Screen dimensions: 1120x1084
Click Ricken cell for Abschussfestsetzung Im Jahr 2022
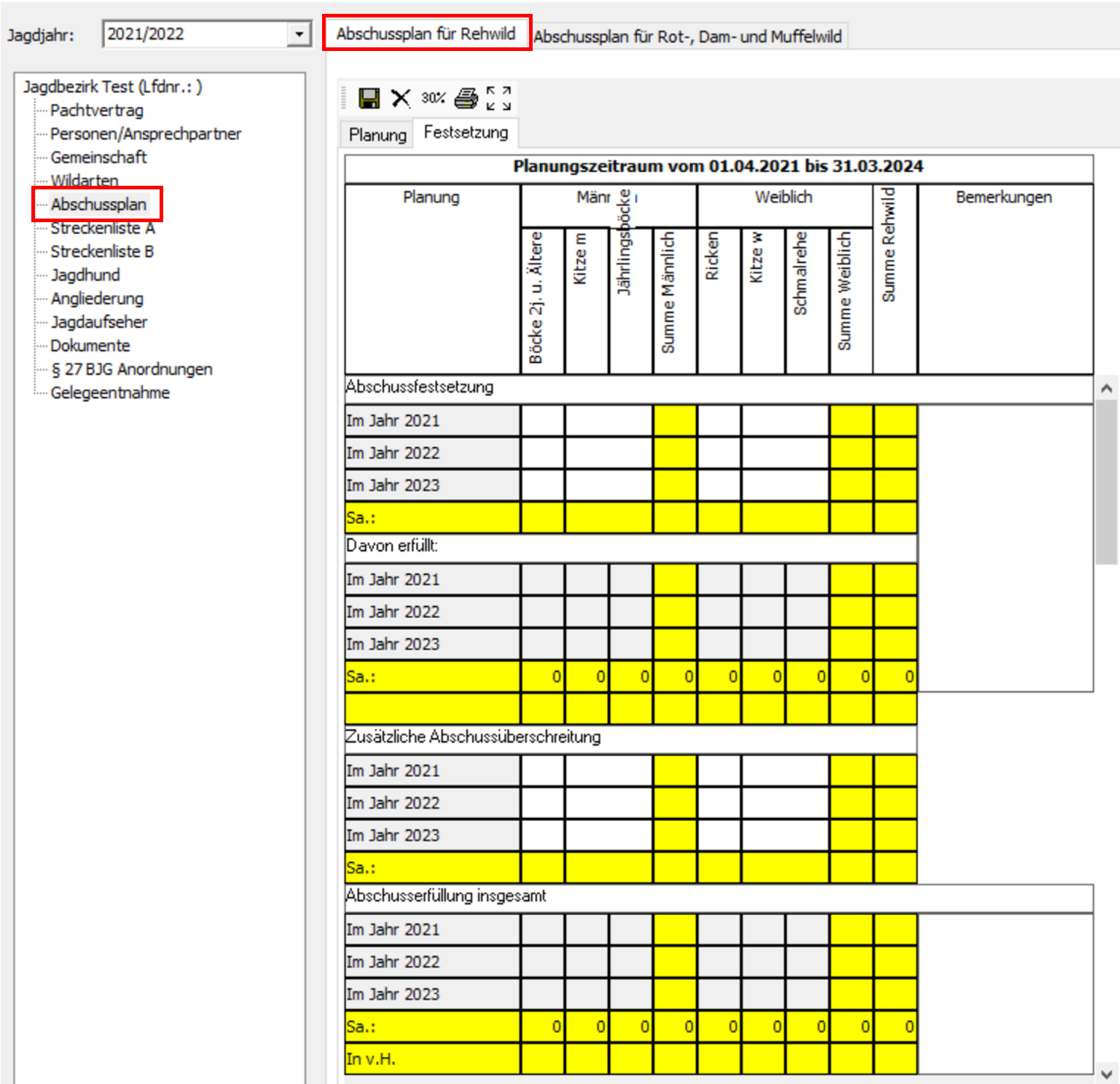pos(719,453)
